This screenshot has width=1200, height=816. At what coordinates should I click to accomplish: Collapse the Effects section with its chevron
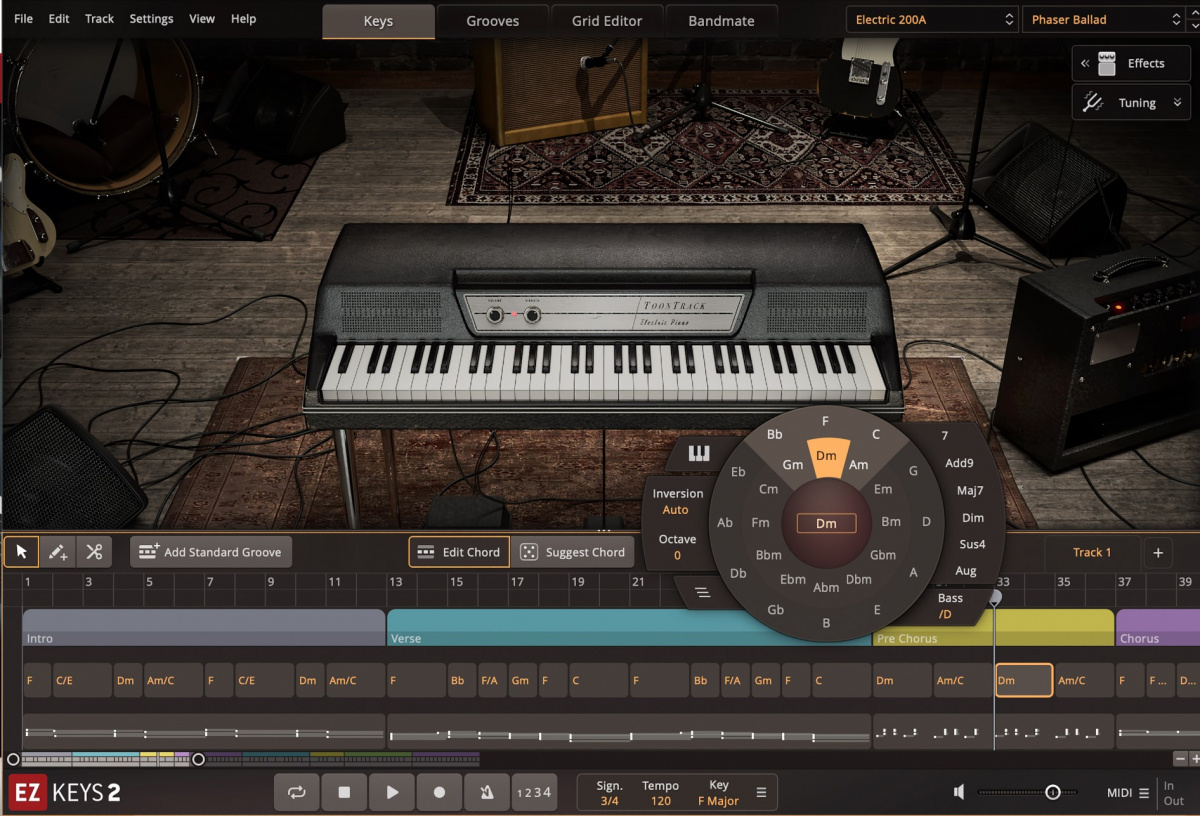coord(1084,63)
